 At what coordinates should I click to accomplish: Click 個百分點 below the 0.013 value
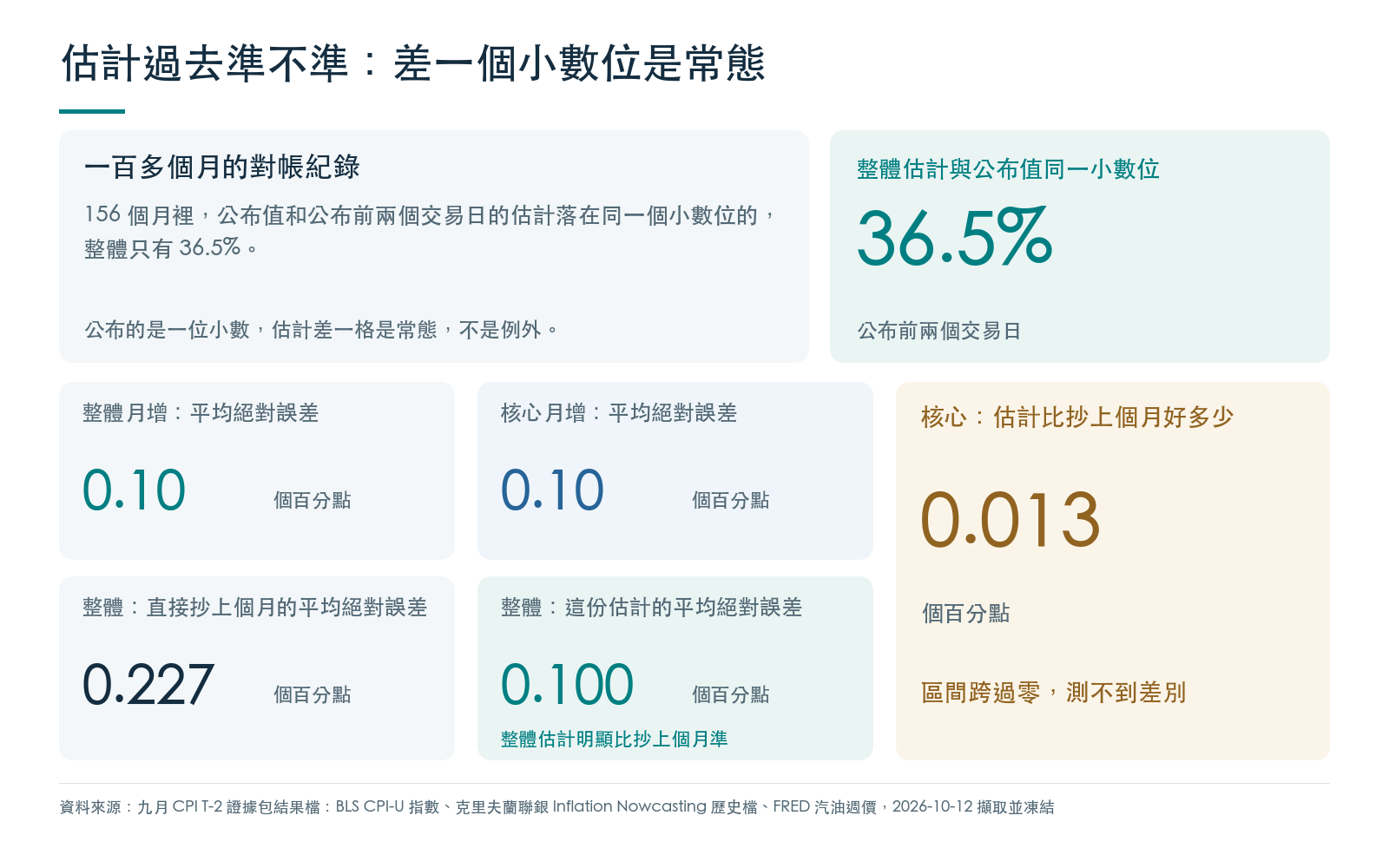pyautogui.click(x=965, y=614)
